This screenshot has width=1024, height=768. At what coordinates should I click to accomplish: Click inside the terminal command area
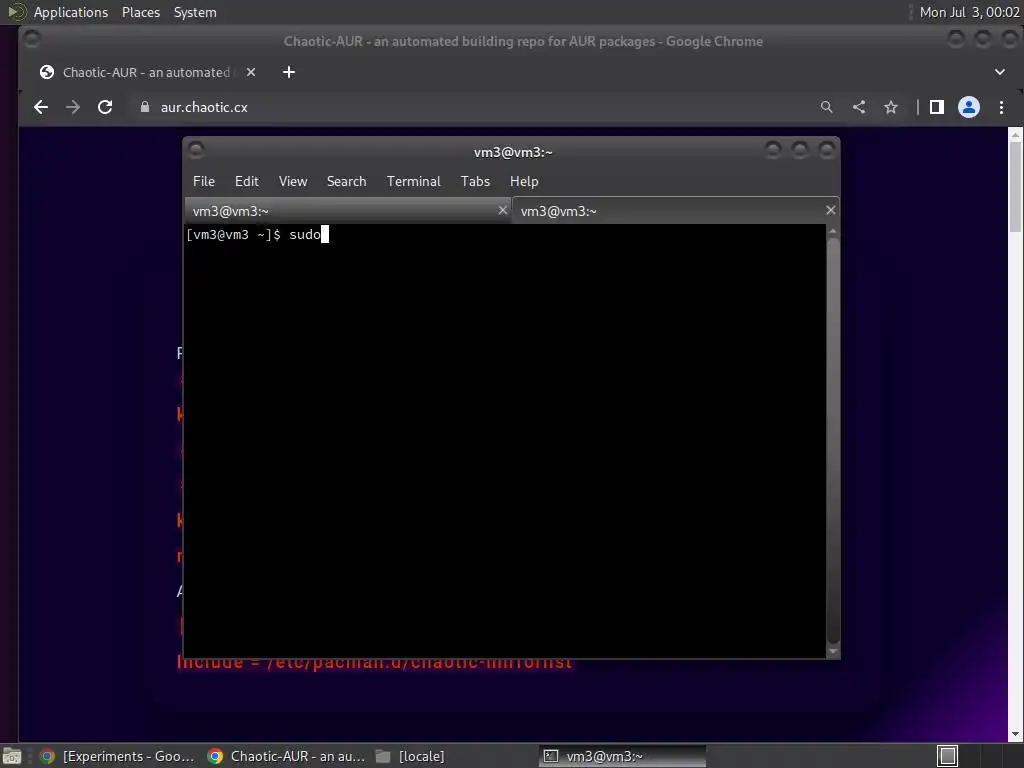point(505,441)
